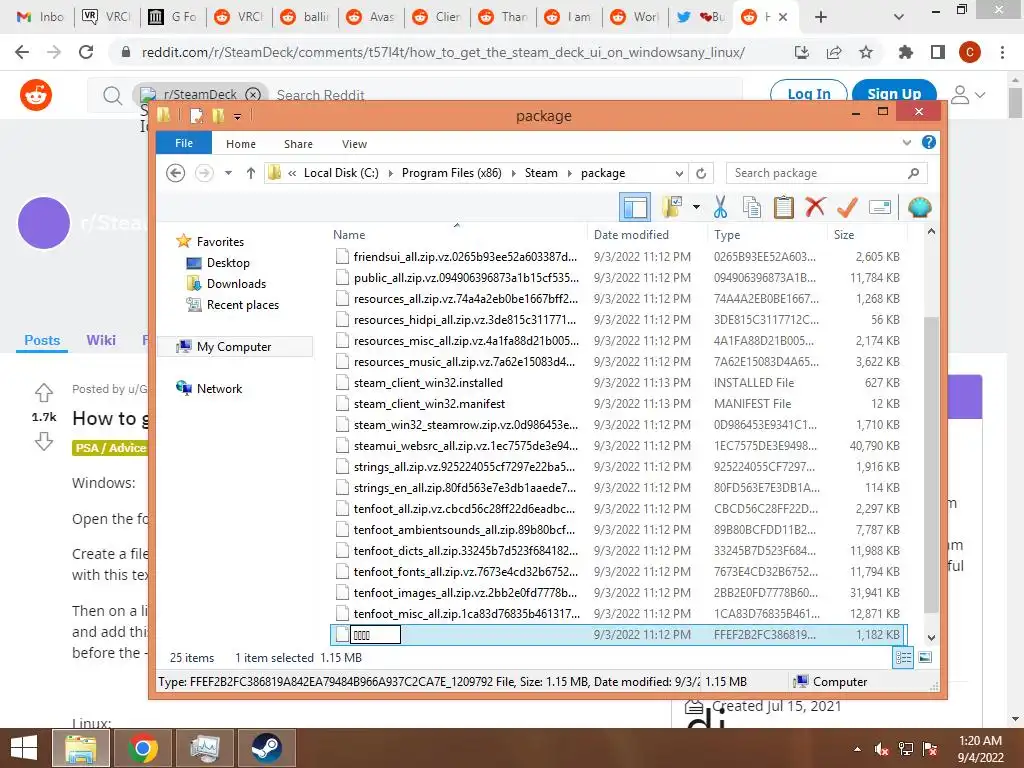The image size is (1024, 768).
Task: Sort files by Name column header
Action: click(x=349, y=234)
